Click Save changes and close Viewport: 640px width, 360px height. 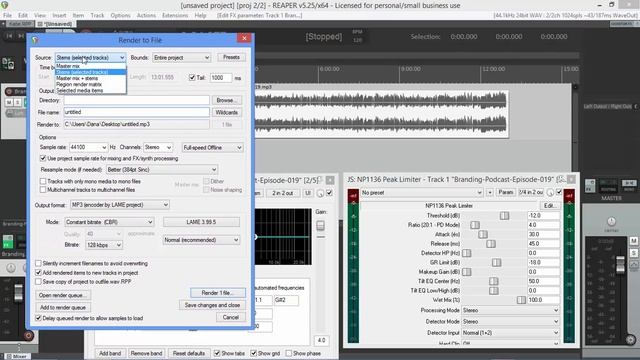pos(212,305)
